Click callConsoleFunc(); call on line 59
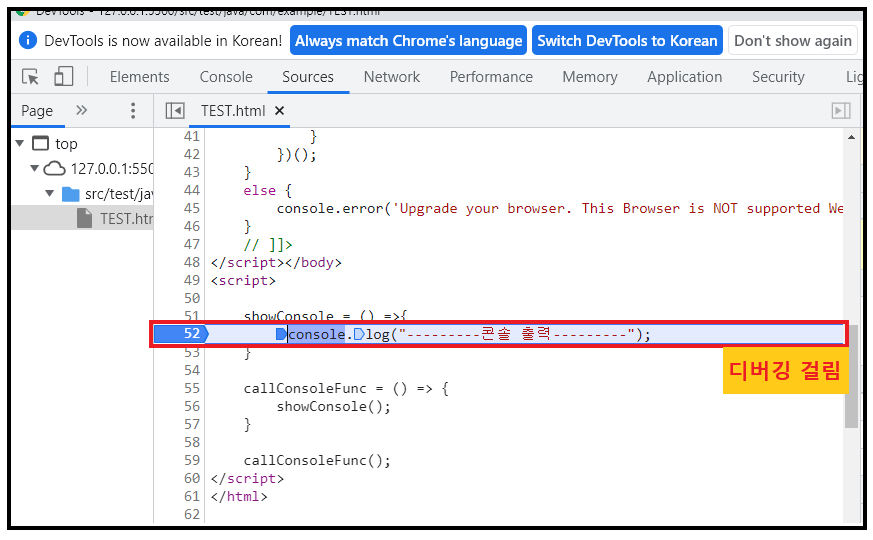The height and width of the screenshot is (540, 873). pyautogui.click(x=317, y=460)
